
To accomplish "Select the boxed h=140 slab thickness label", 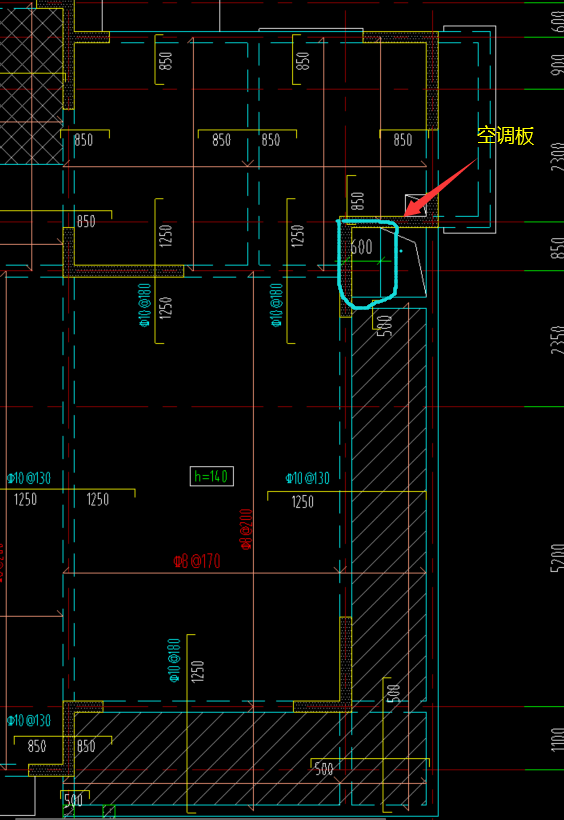I will pos(211,476).
